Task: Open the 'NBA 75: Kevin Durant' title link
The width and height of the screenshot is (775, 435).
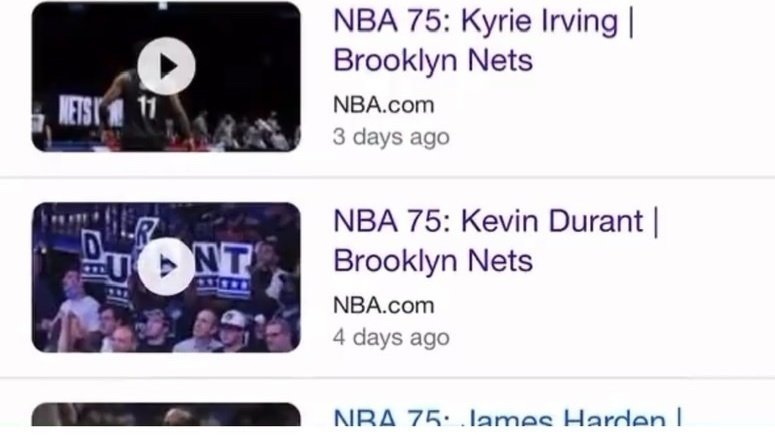Action: pos(496,222)
